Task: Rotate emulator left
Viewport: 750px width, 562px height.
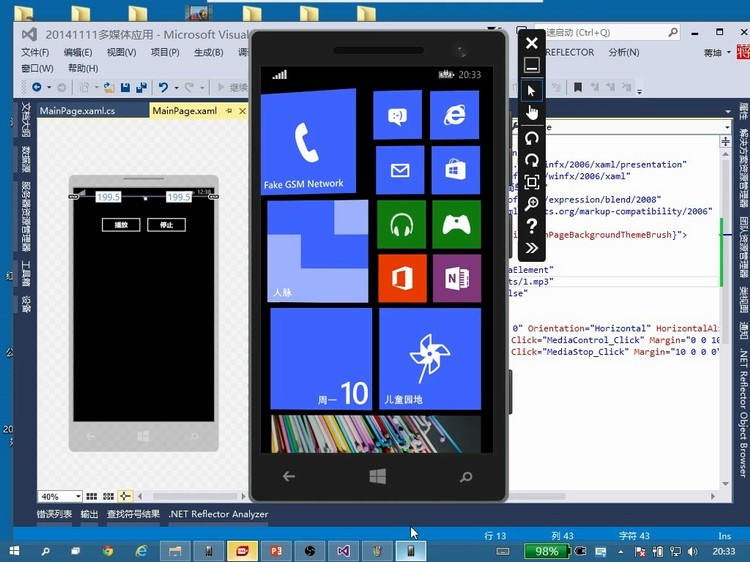Action: 531,139
